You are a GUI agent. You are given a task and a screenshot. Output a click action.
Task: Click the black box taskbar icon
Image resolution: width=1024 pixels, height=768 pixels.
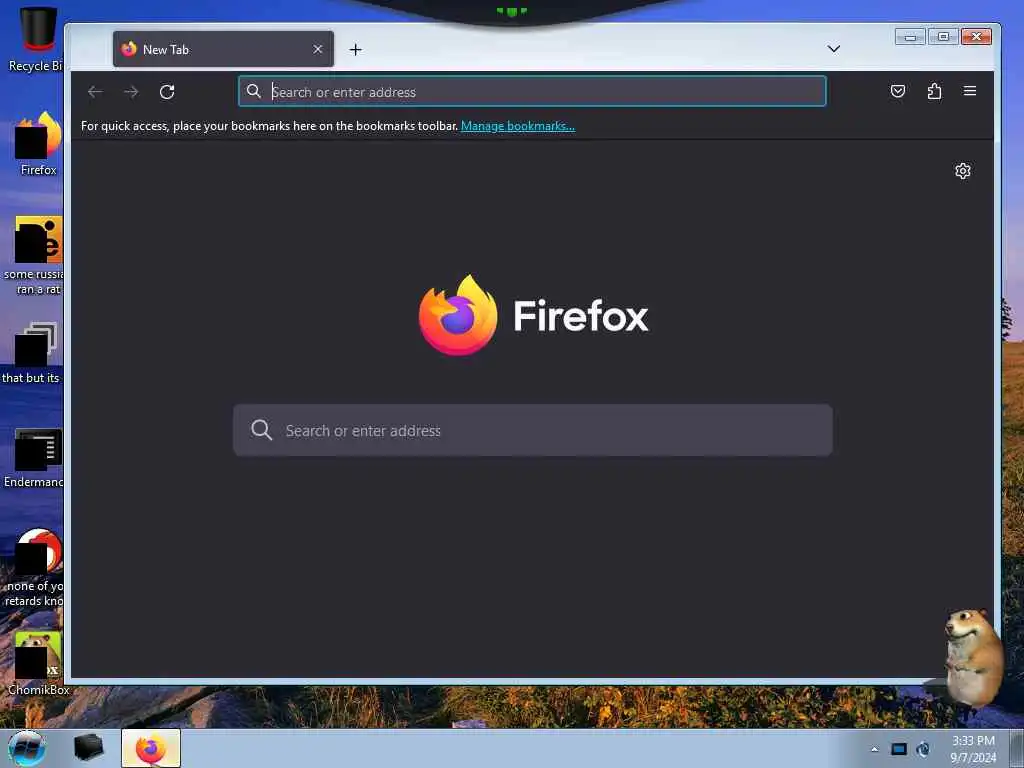pyautogui.click(x=88, y=748)
